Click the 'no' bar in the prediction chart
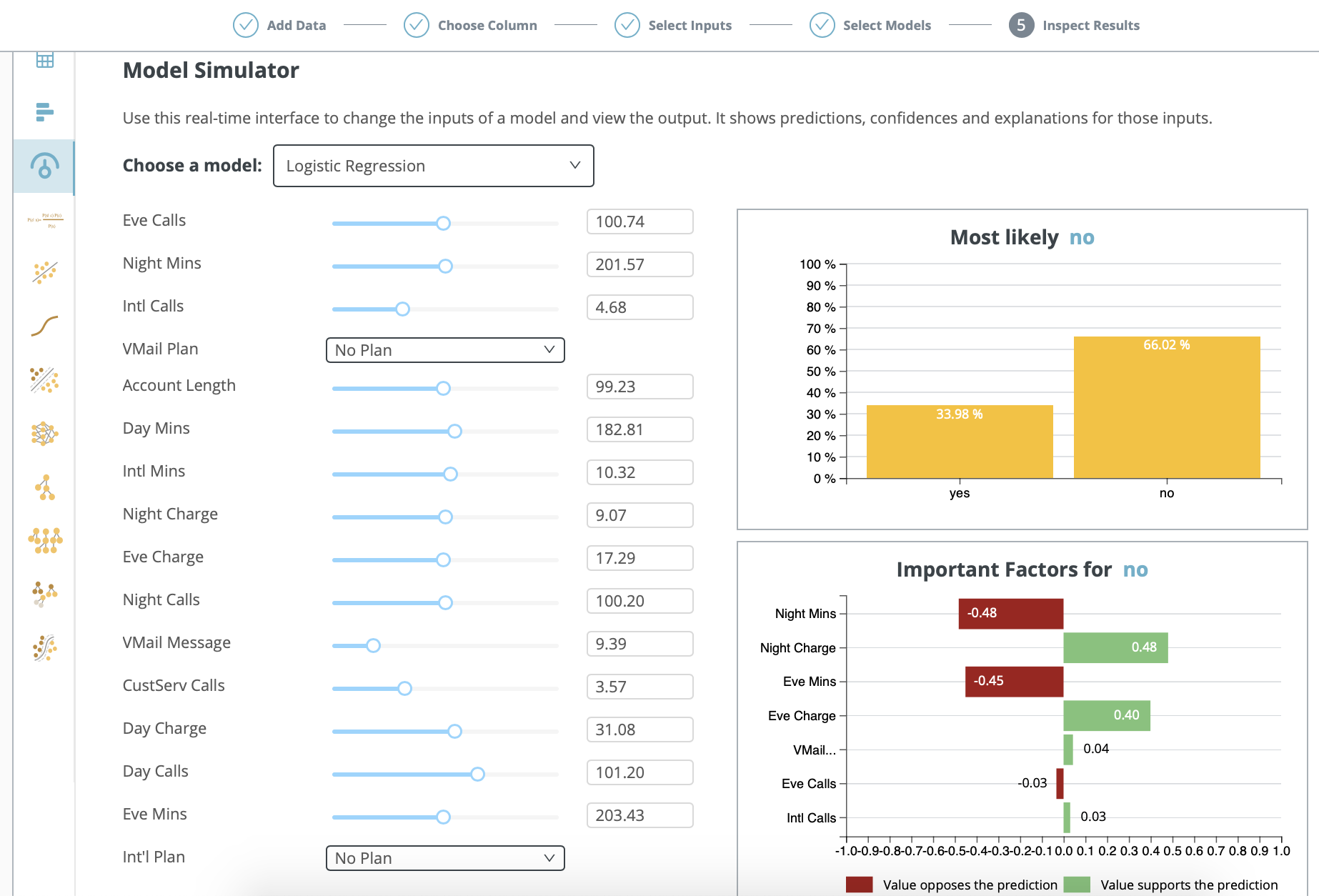1319x896 pixels. click(1166, 407)
